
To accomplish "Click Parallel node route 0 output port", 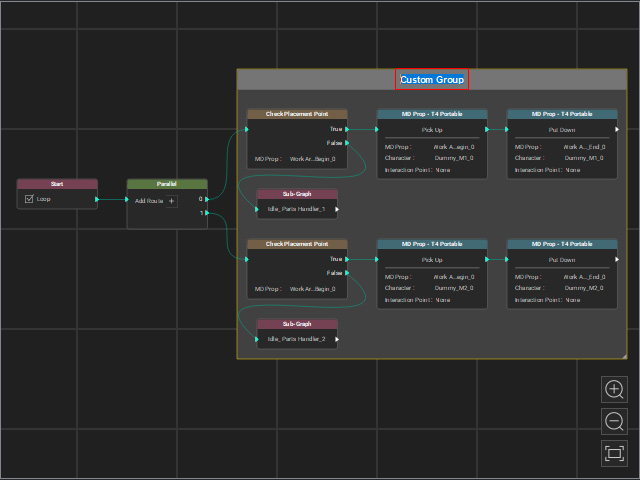I will 207,199.
